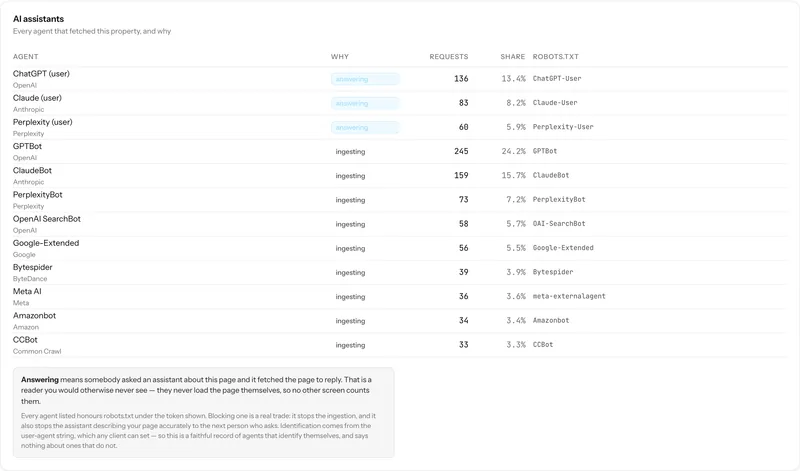The width and height of the screenshot is (800, 471).
Task: Click the answering badge for Perplexity (user)
Action: (365, 128)
